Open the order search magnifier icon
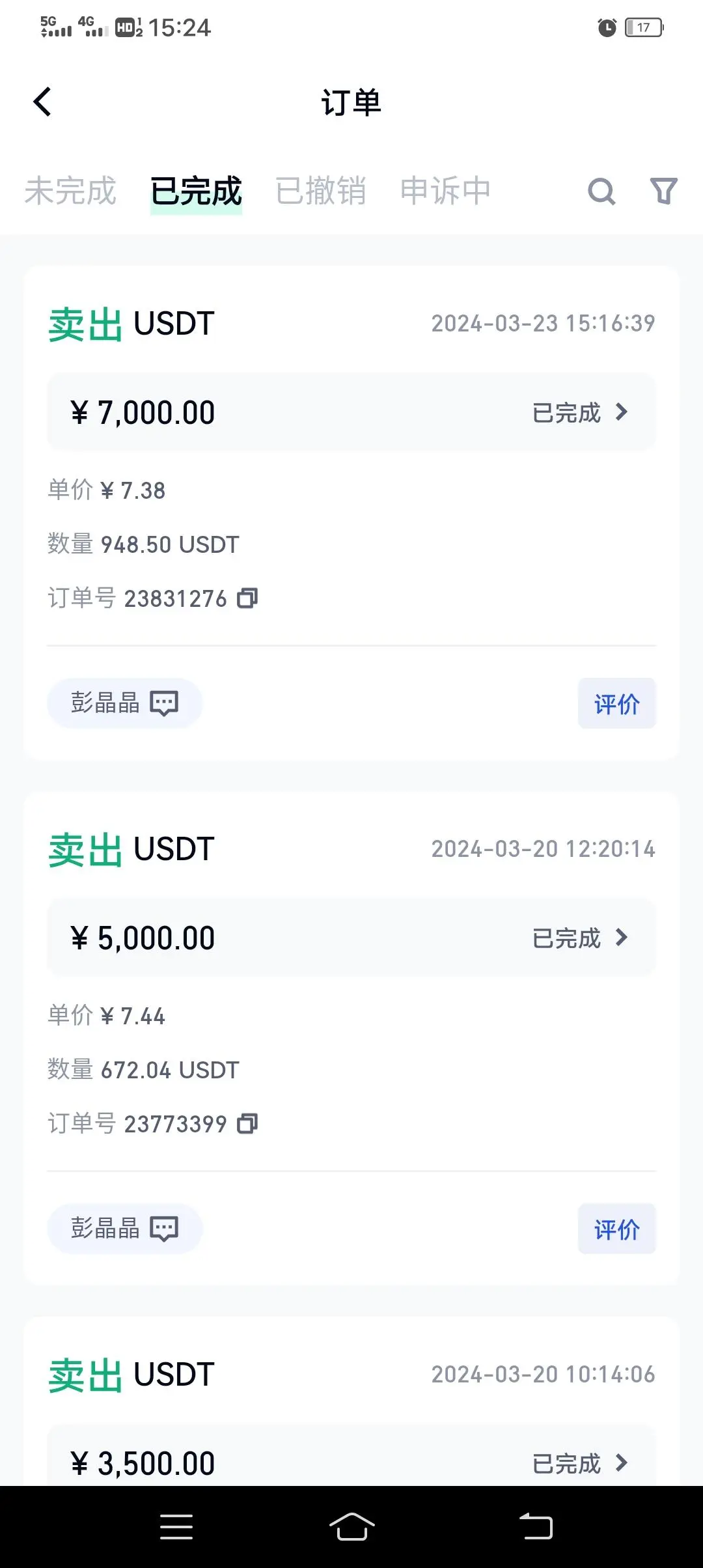The height and width of the screenshot is (1568, 703). click(x=601, y=191)
